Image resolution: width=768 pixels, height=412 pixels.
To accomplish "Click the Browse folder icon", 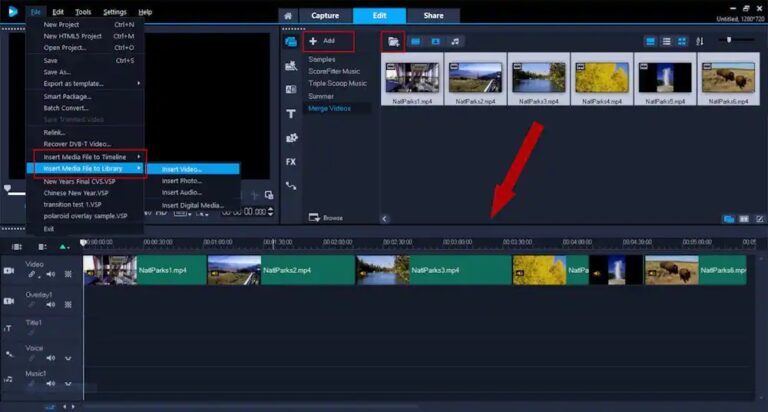I will (x=314, y=217).
